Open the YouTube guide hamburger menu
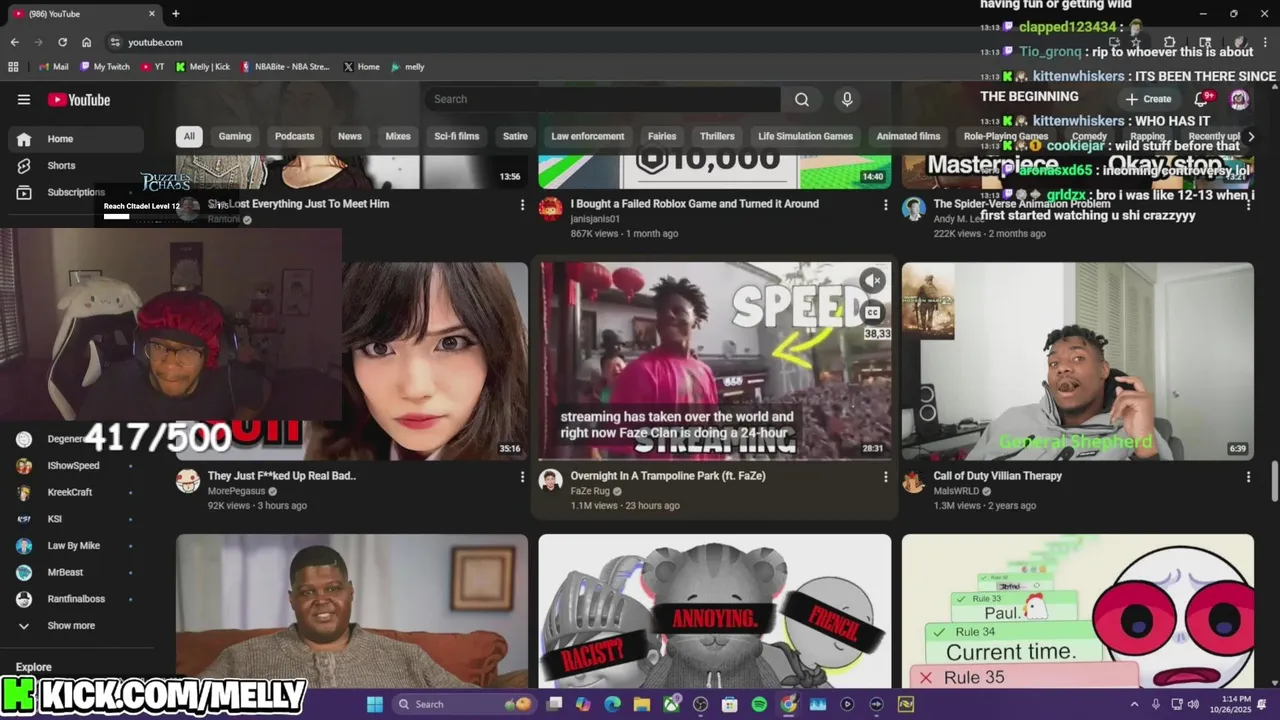1280x720 pixels. point(24,99)
